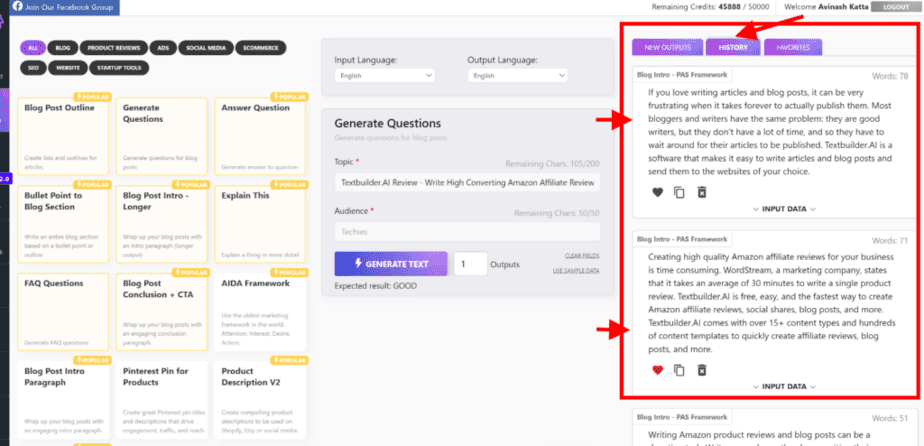Click the USE SAMPLE DATA link
Viewport: 924px width, 446px height.
(576, 270)
